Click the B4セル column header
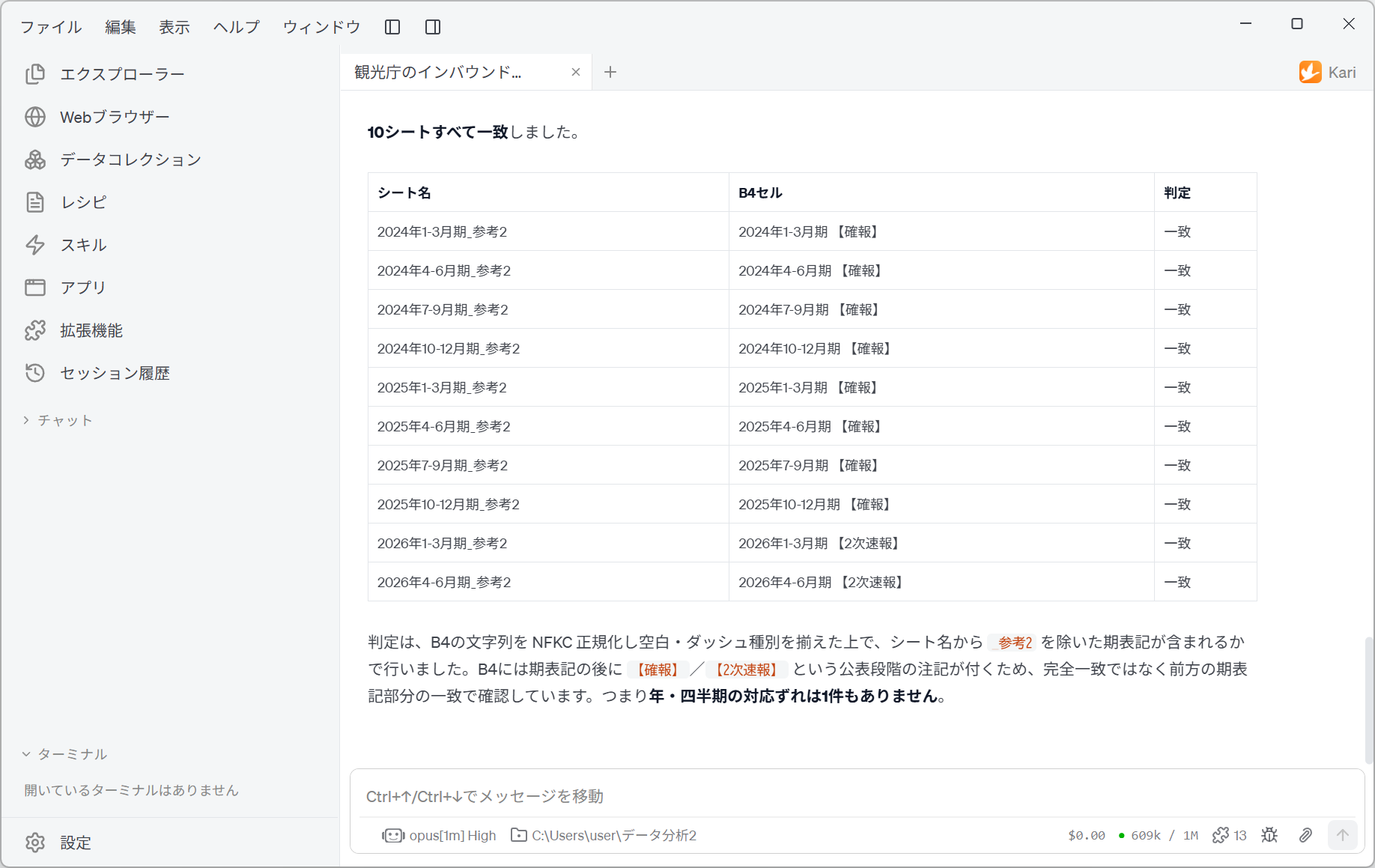 [941, 192]
